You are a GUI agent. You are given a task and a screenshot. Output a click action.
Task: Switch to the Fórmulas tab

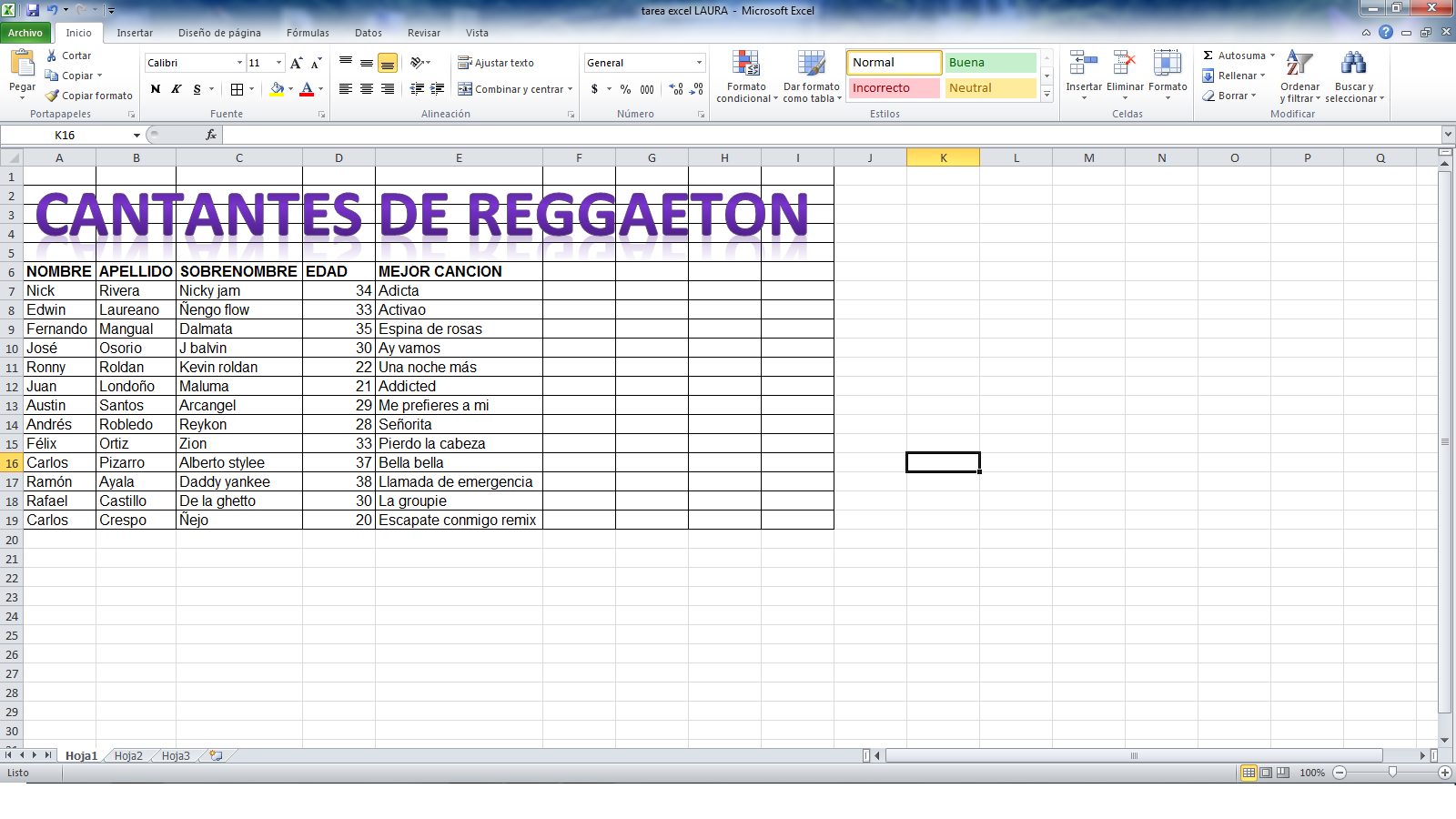tap(308, 33)
